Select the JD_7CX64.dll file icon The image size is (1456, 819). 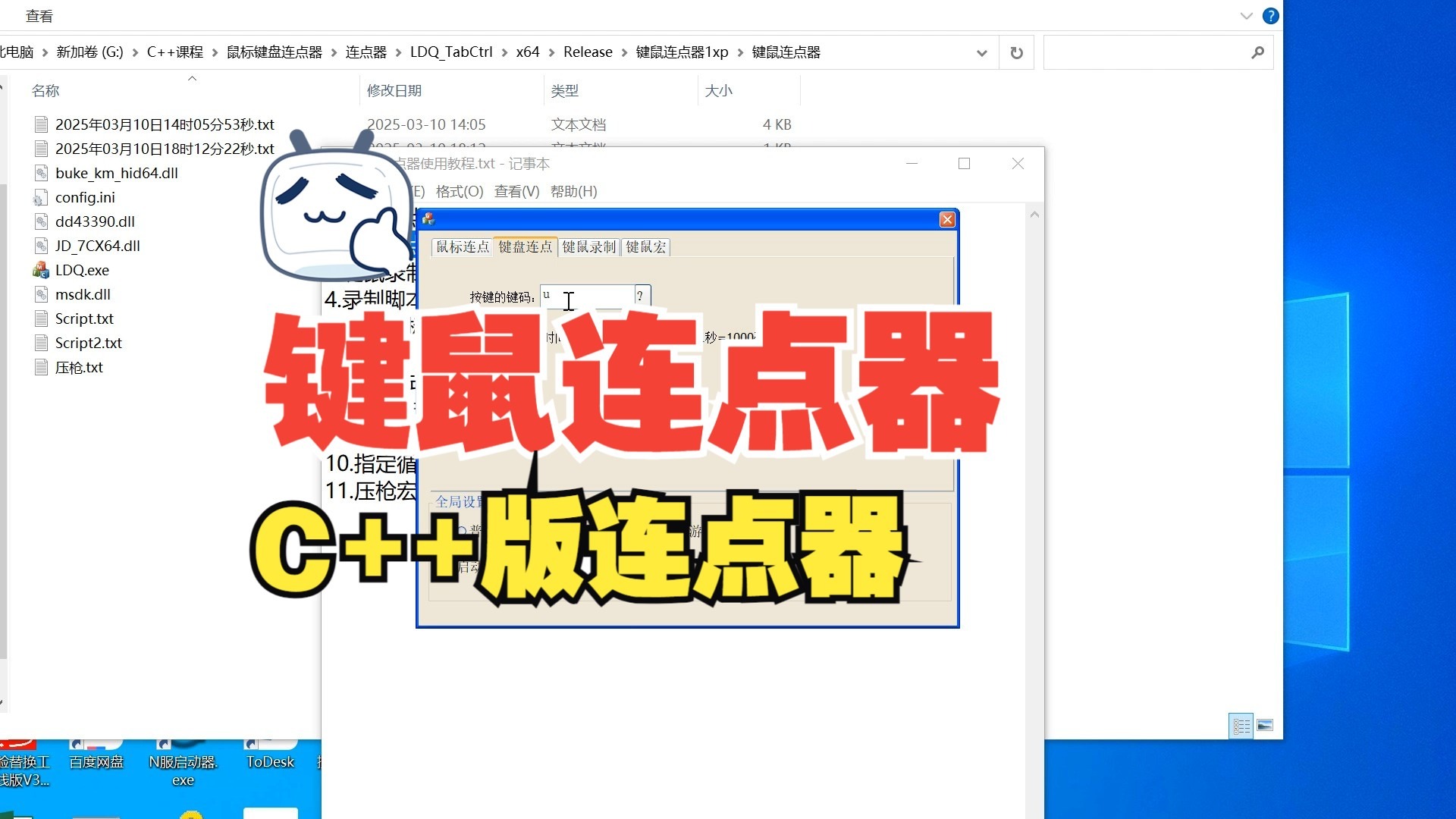[x=42, y=246]
